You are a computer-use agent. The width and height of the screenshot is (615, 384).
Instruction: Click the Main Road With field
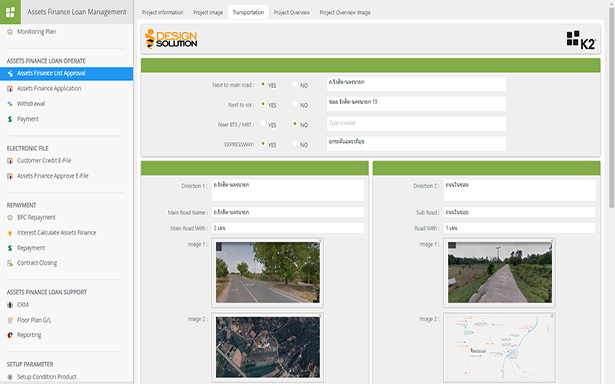click(288, 228)
